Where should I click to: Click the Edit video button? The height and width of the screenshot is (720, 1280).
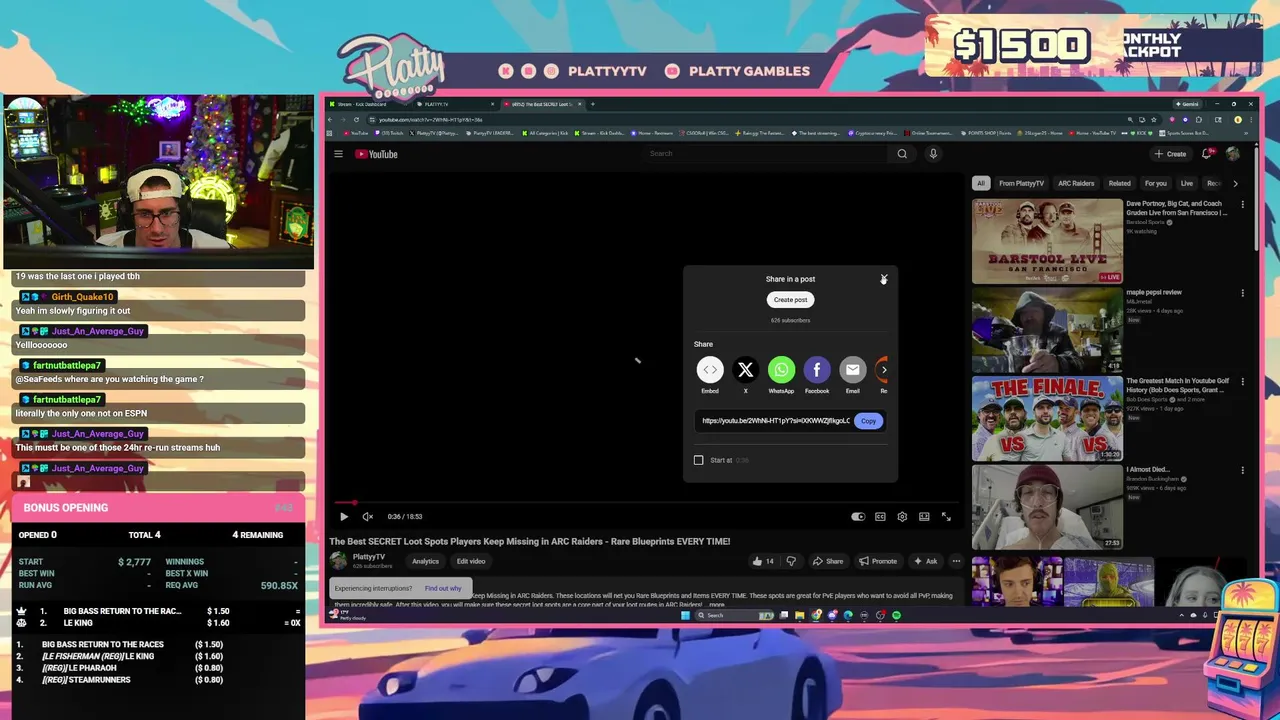click(471, 561)
